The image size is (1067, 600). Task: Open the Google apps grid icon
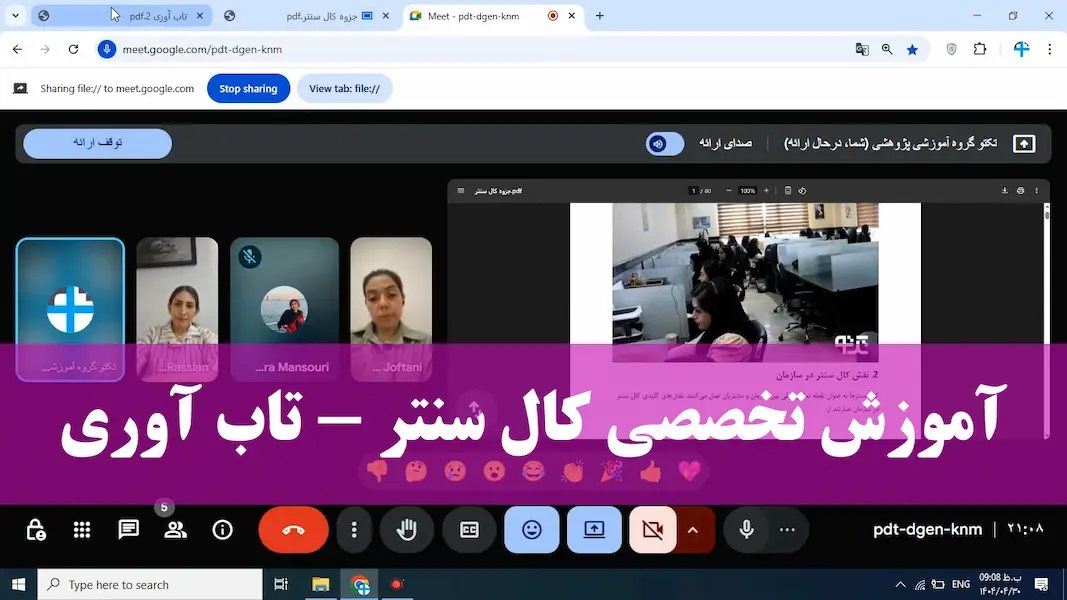coord(81,530)
